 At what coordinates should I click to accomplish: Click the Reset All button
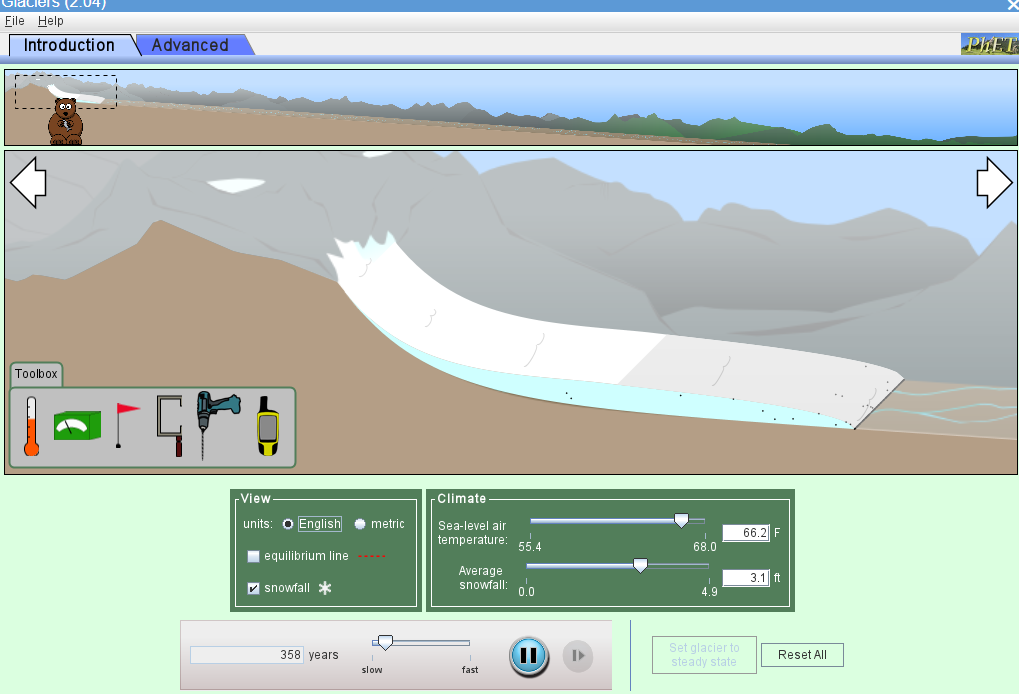click(x=802, y=655)
